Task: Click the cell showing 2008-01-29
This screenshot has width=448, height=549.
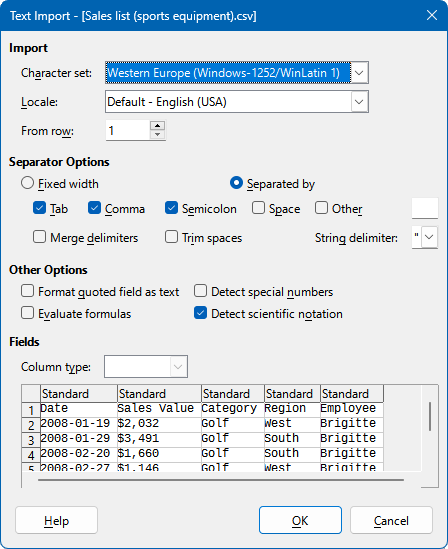Action: 78,438
